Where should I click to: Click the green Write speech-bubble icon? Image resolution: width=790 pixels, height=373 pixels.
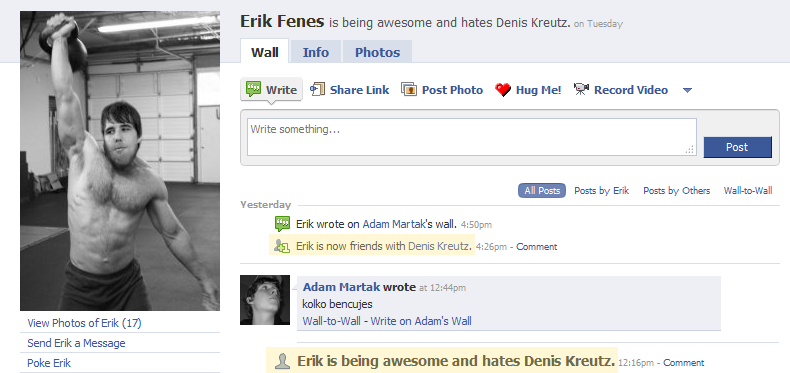[x=253, y=89]
